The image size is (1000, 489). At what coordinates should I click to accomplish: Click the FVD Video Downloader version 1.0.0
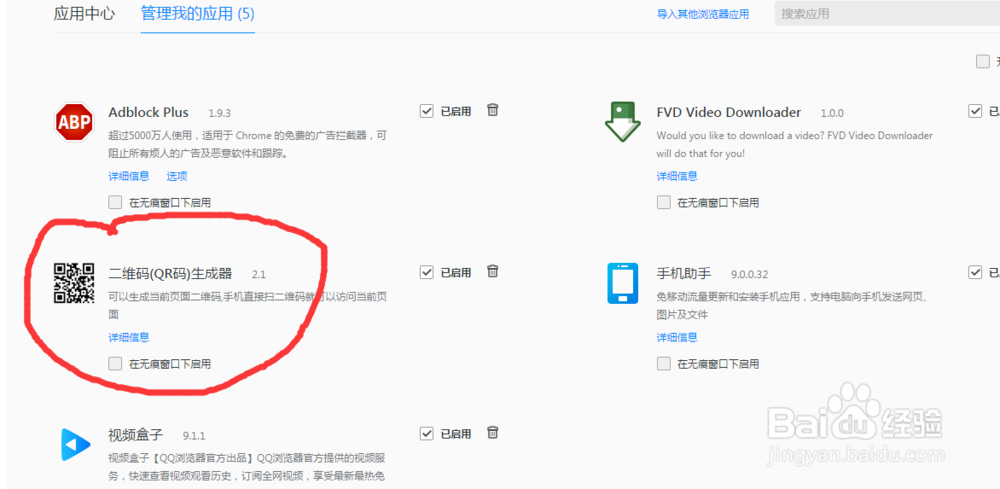click(832, 113)
